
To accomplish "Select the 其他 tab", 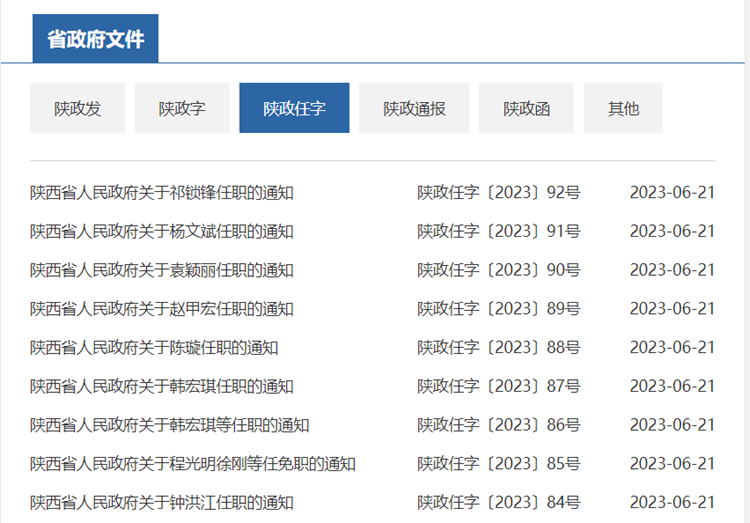I will (x=623, y=108).
